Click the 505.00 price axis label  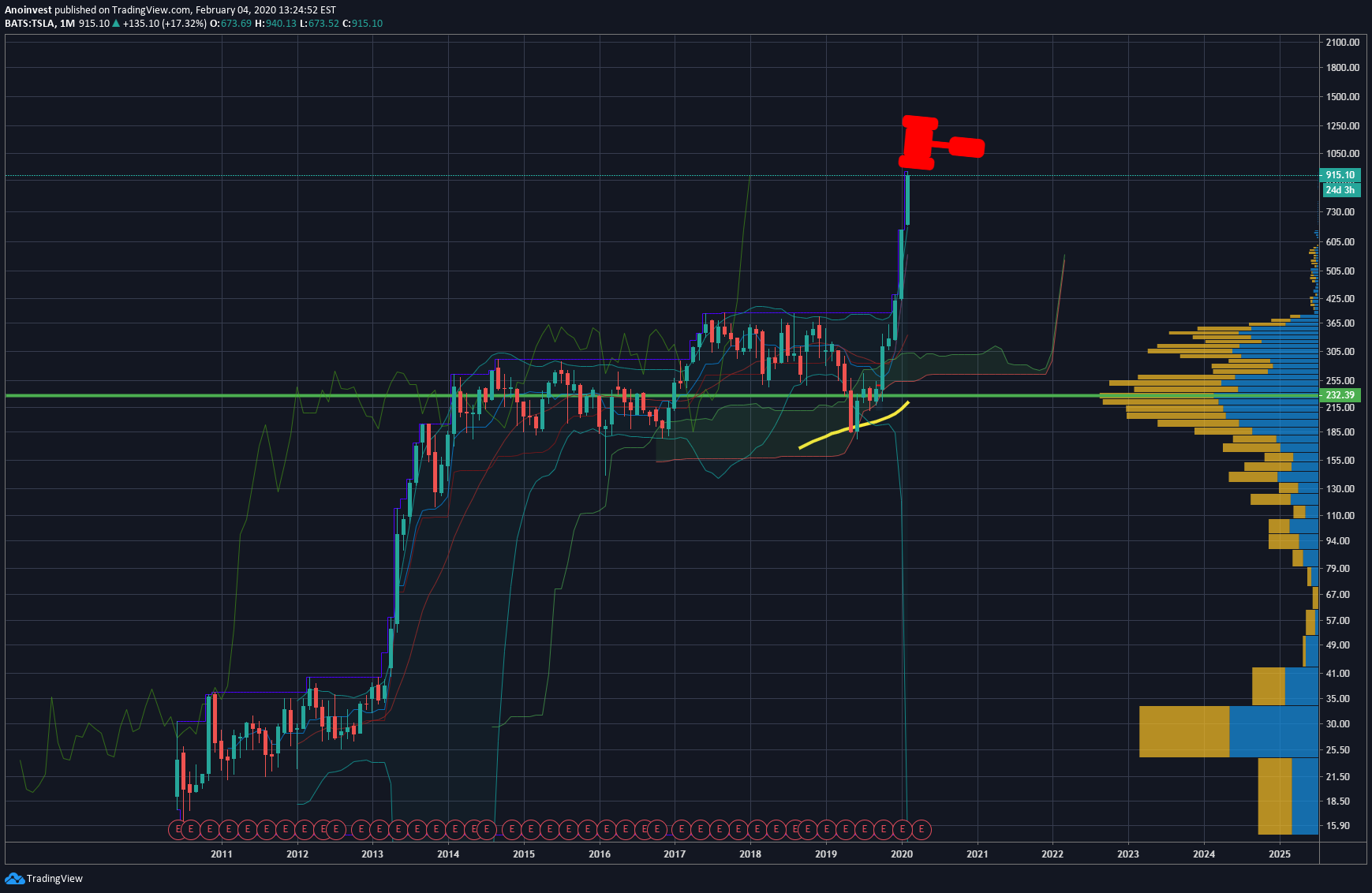coord(1340,271)
